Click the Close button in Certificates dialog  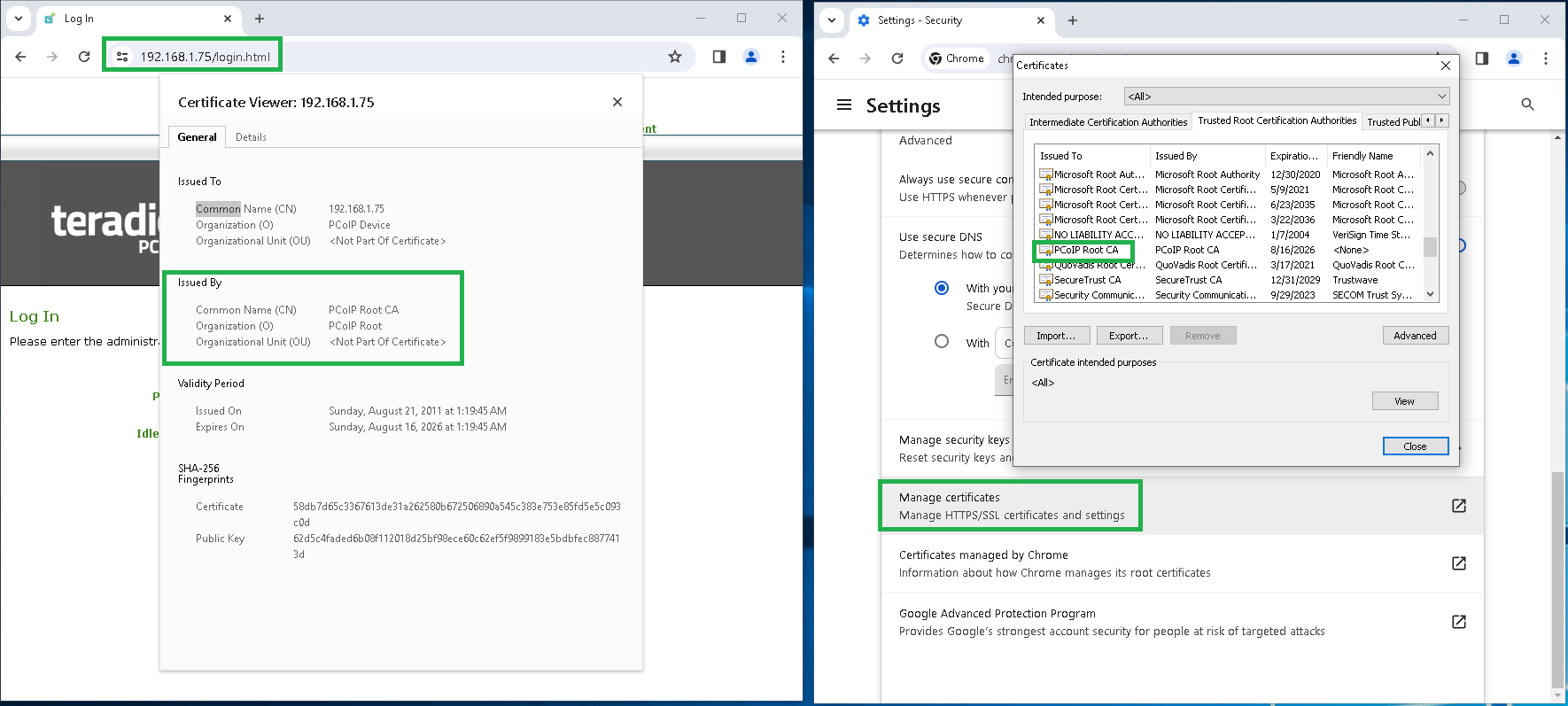1415,446
